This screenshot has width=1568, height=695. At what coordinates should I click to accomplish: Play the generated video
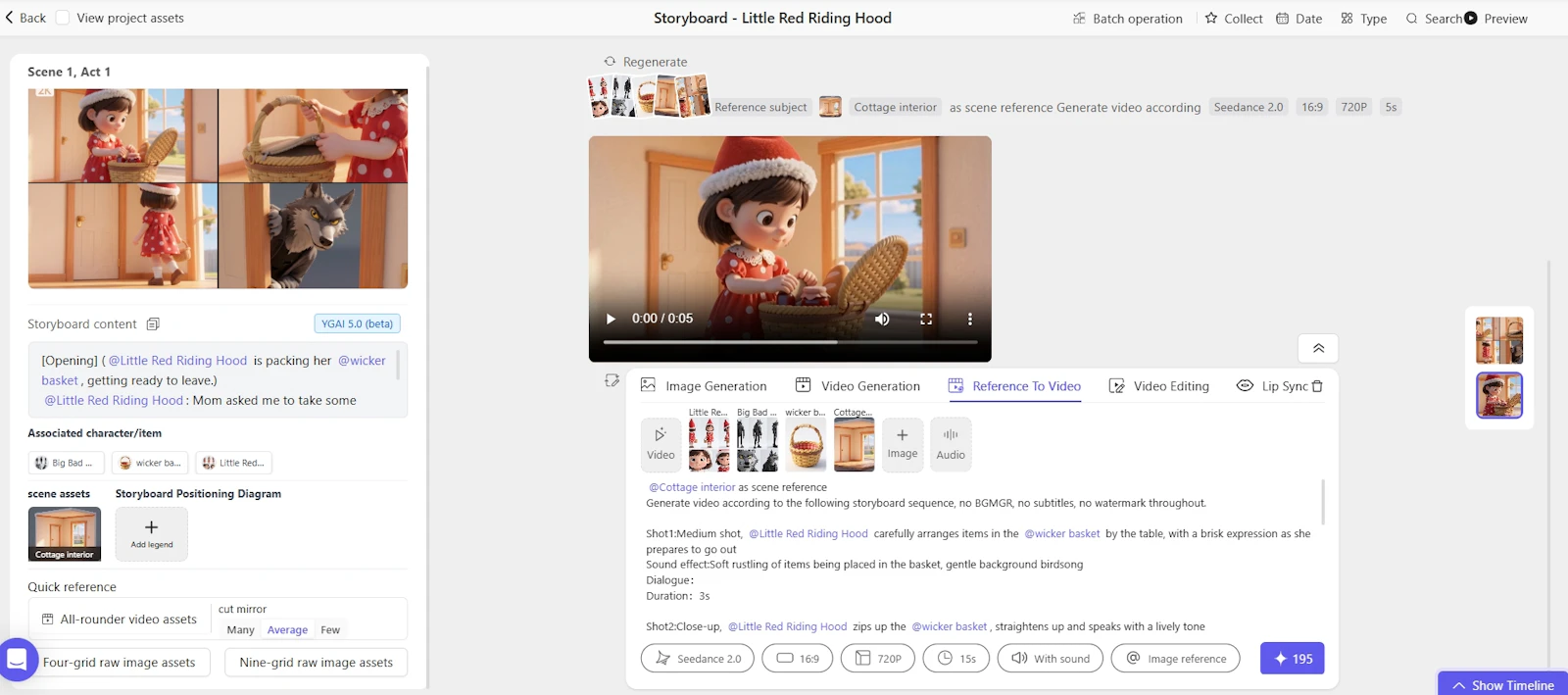611,319
